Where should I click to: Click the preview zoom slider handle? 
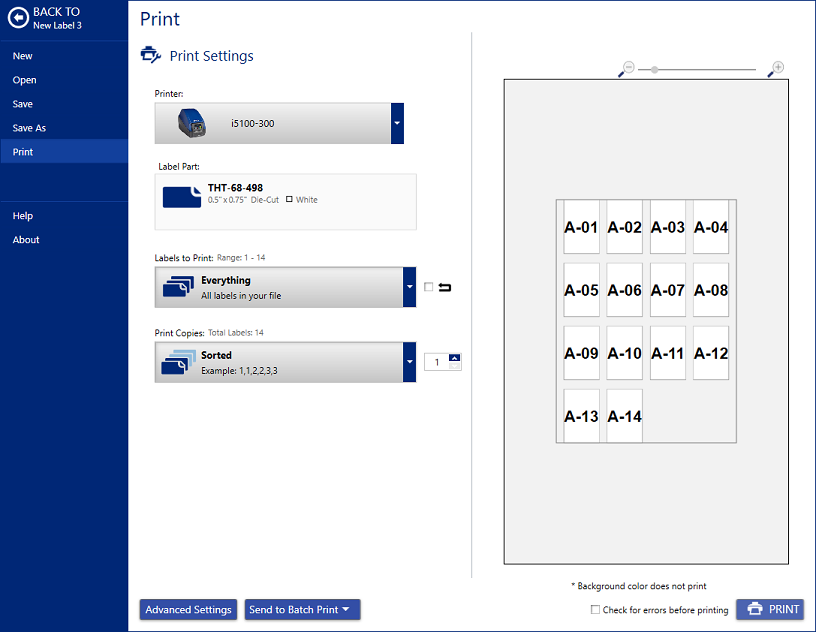pyautogui.click(x=655, y=70)
